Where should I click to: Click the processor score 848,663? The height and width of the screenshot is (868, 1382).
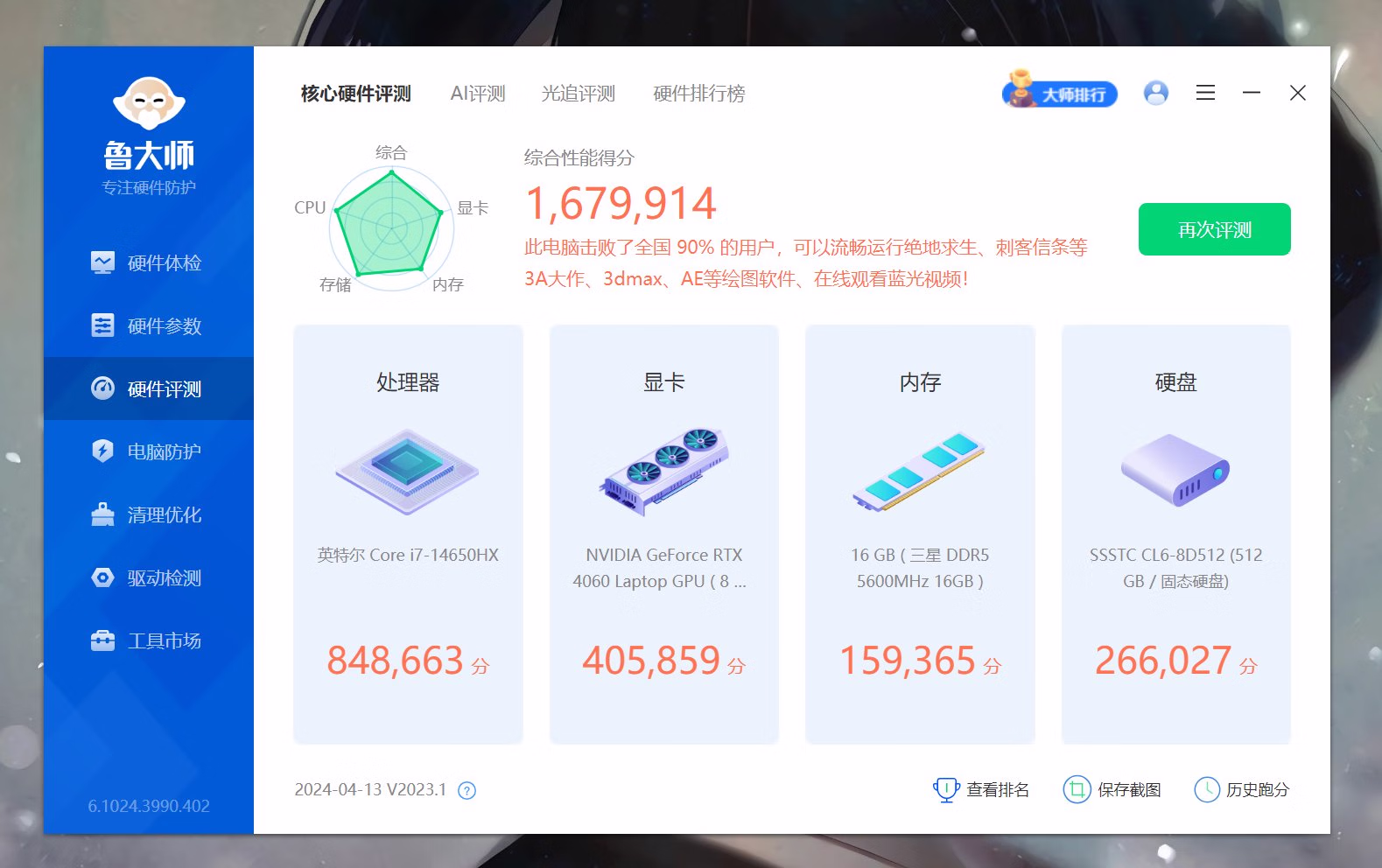pyautogui.click(x=395, y=661)
